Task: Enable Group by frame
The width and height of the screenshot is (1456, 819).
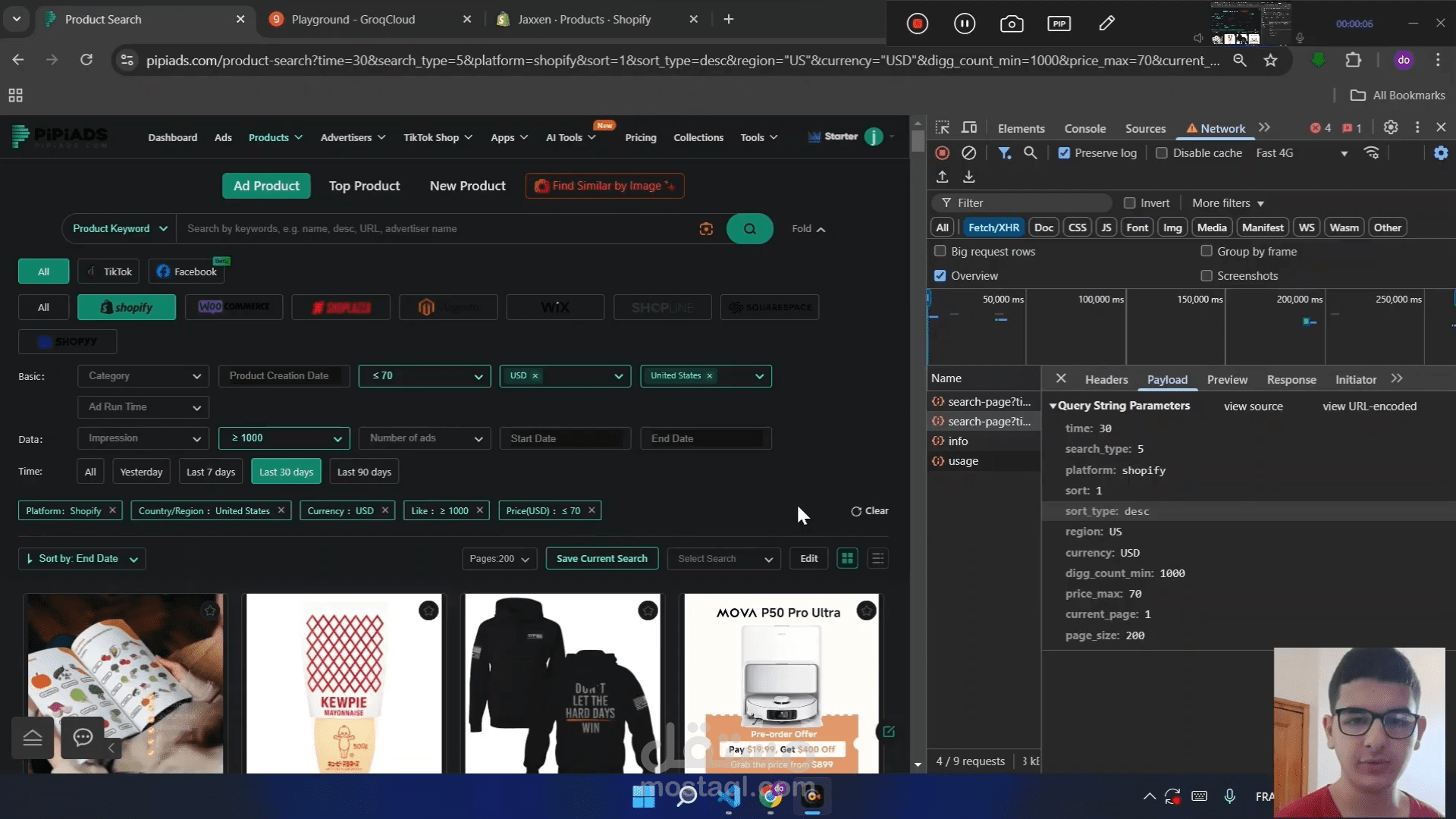Action: [1207, 251]
